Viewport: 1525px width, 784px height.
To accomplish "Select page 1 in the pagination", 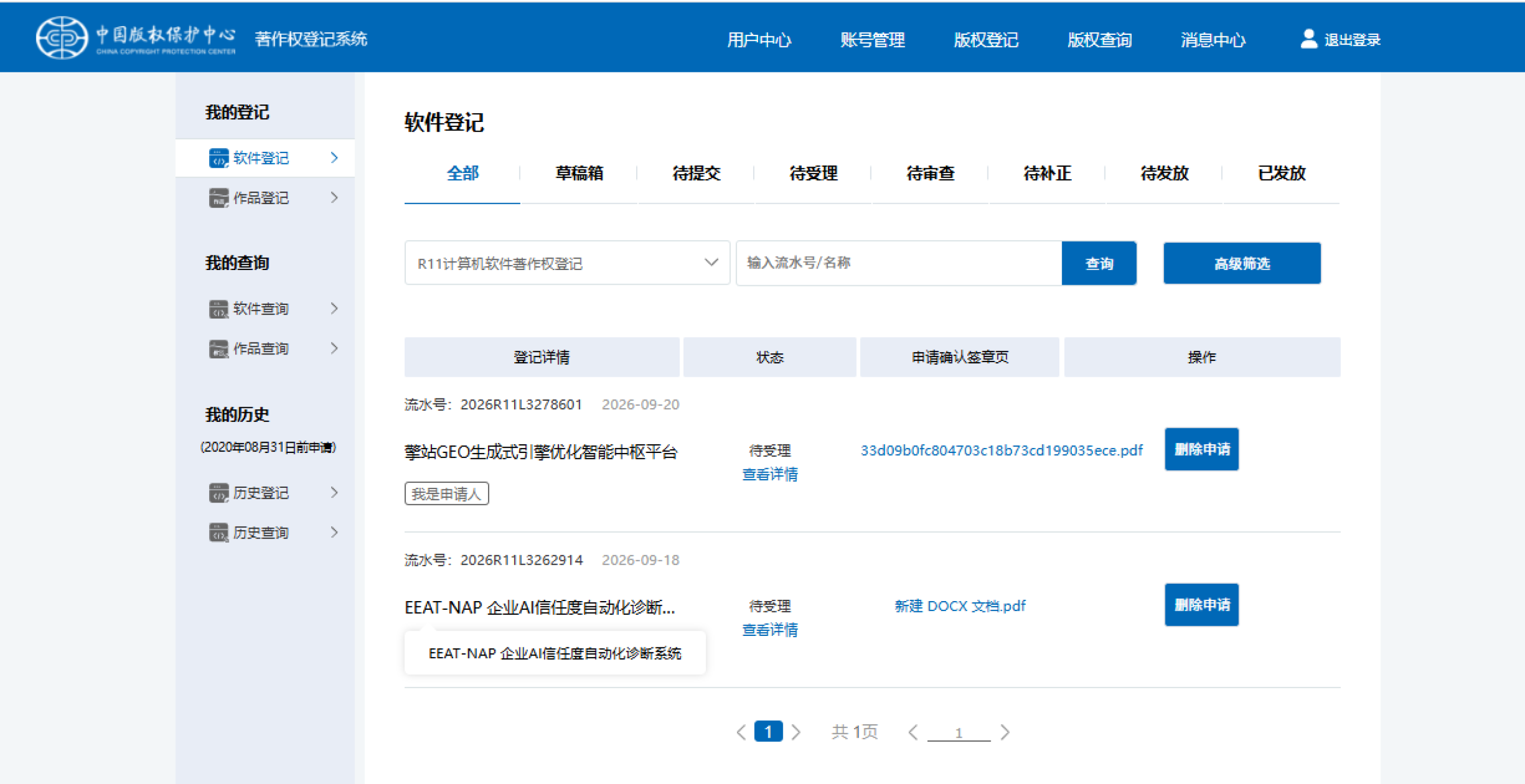I will [x=768, y=732].
